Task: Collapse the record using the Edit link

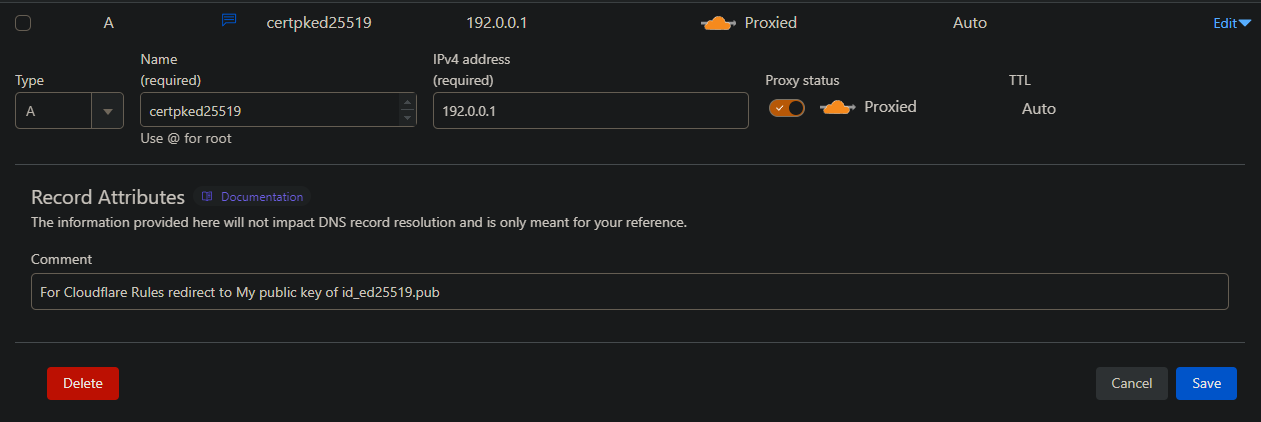Action: [x=1225, y=23]
